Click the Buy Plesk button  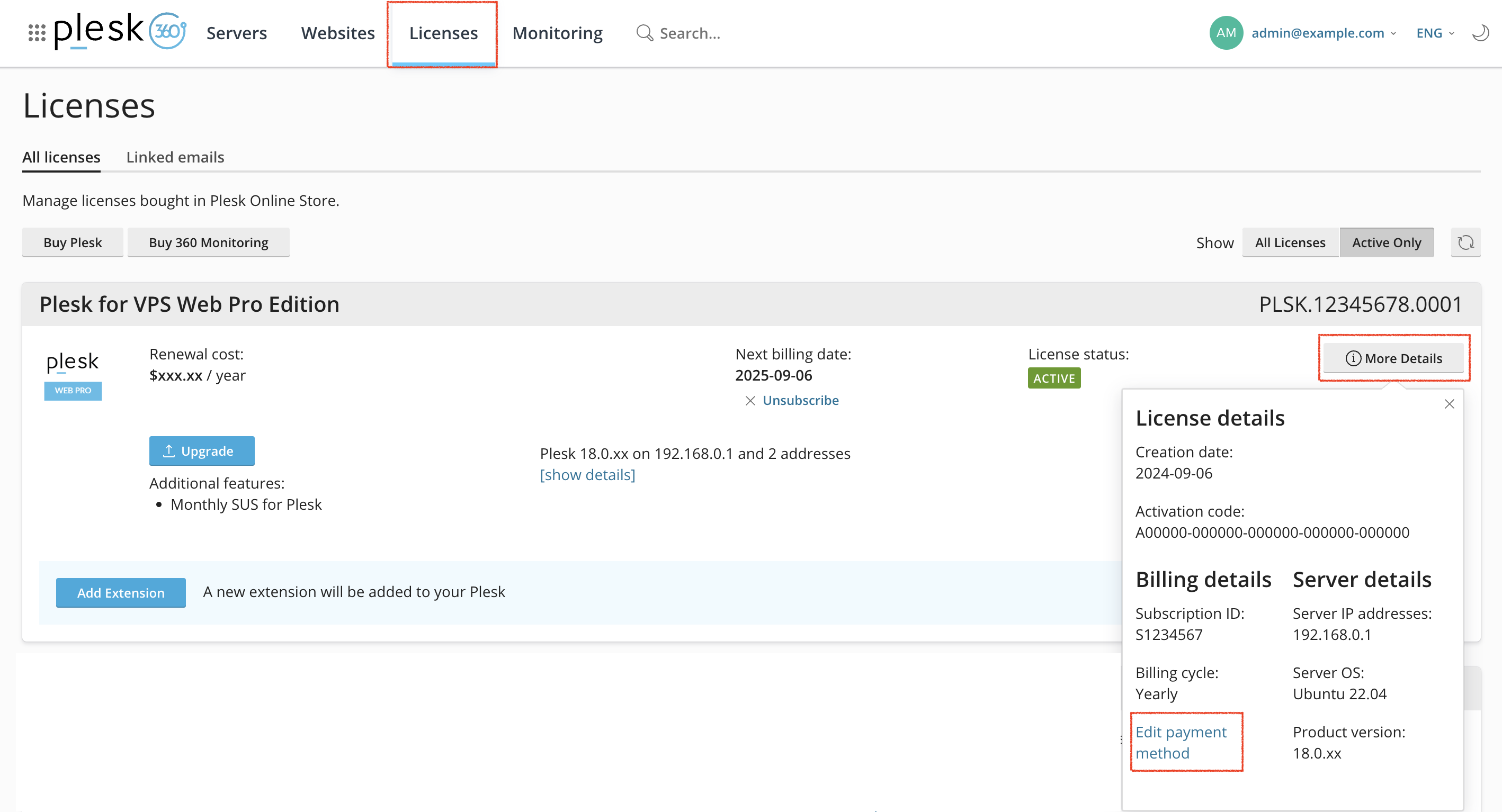coord(73,242)
